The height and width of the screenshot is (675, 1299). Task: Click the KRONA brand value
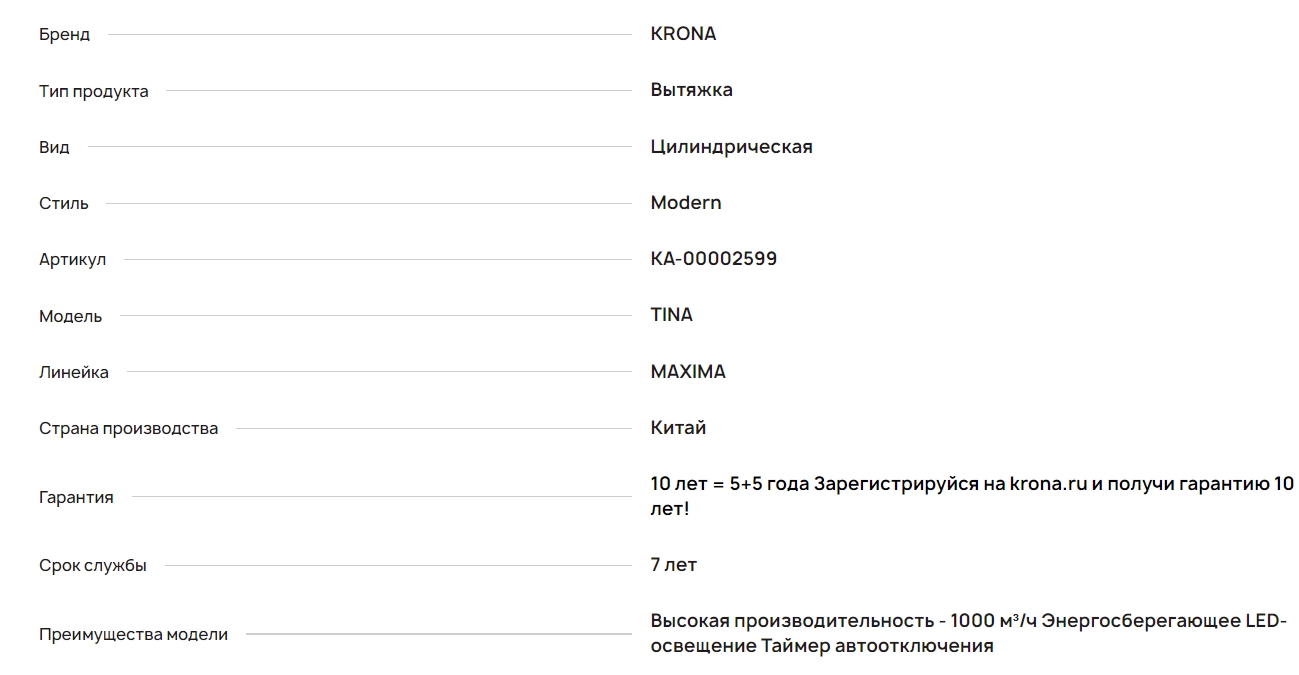[x=683, y=34]
